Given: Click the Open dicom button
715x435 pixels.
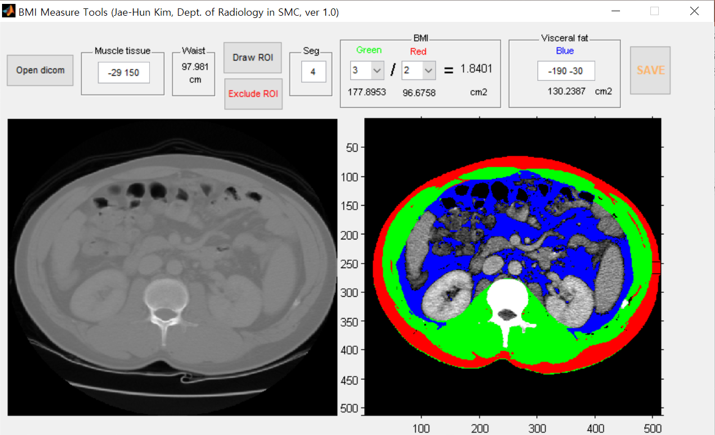Looking at the screenshot, I should (x=40, y=71).
